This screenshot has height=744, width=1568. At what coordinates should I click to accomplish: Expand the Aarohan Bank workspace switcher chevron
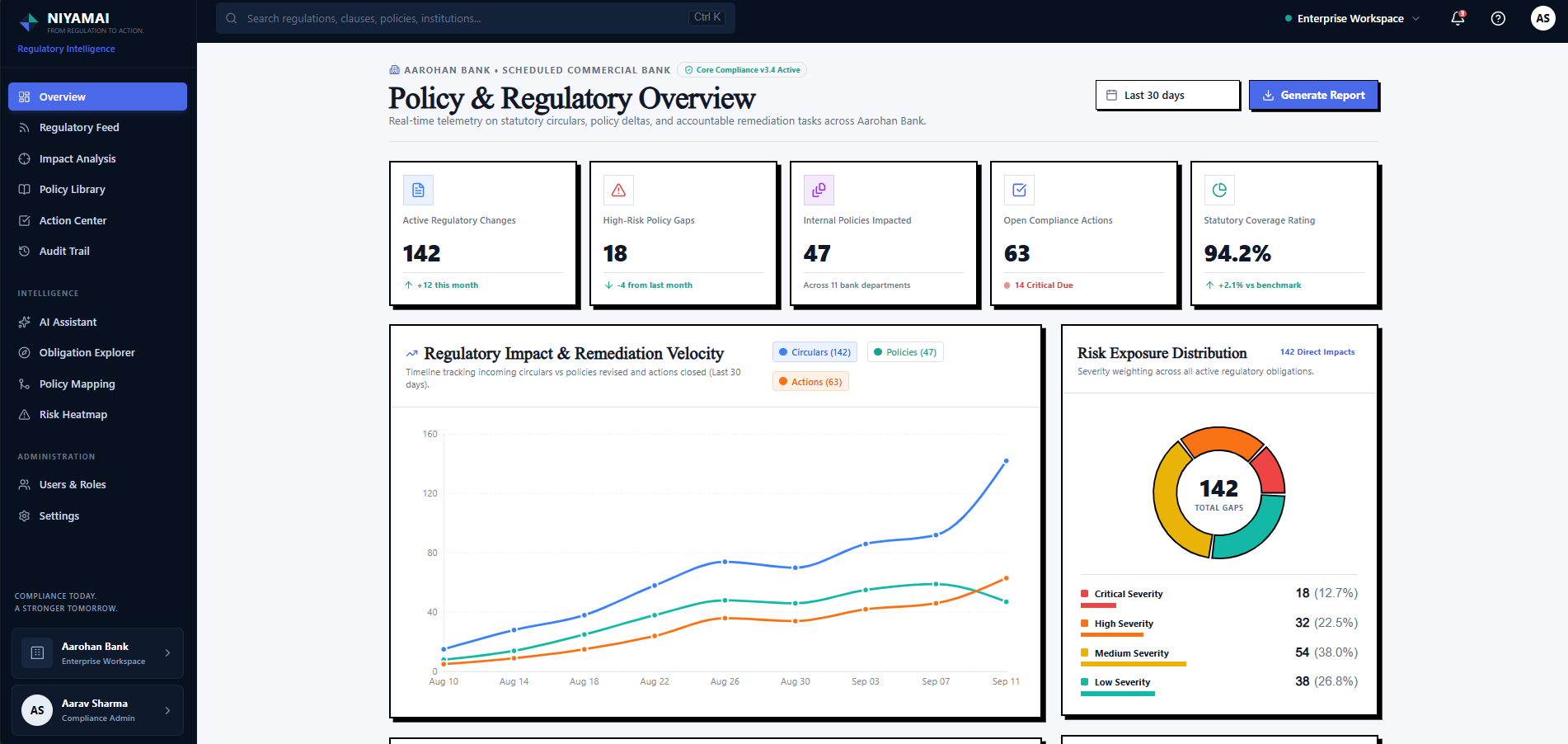coord(167,652)
